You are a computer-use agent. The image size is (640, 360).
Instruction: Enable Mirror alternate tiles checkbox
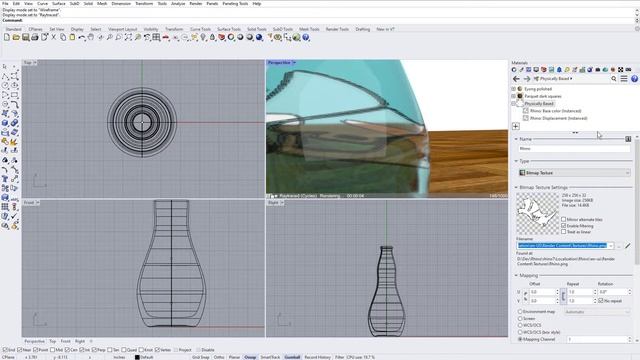tap(564, 220)
